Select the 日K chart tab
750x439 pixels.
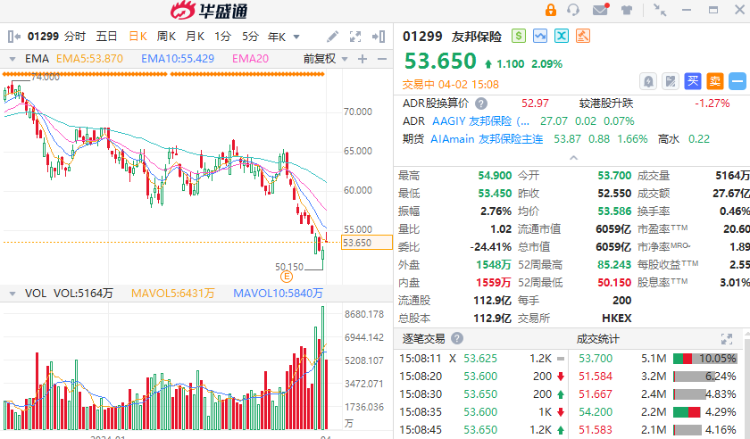point(138,36)
